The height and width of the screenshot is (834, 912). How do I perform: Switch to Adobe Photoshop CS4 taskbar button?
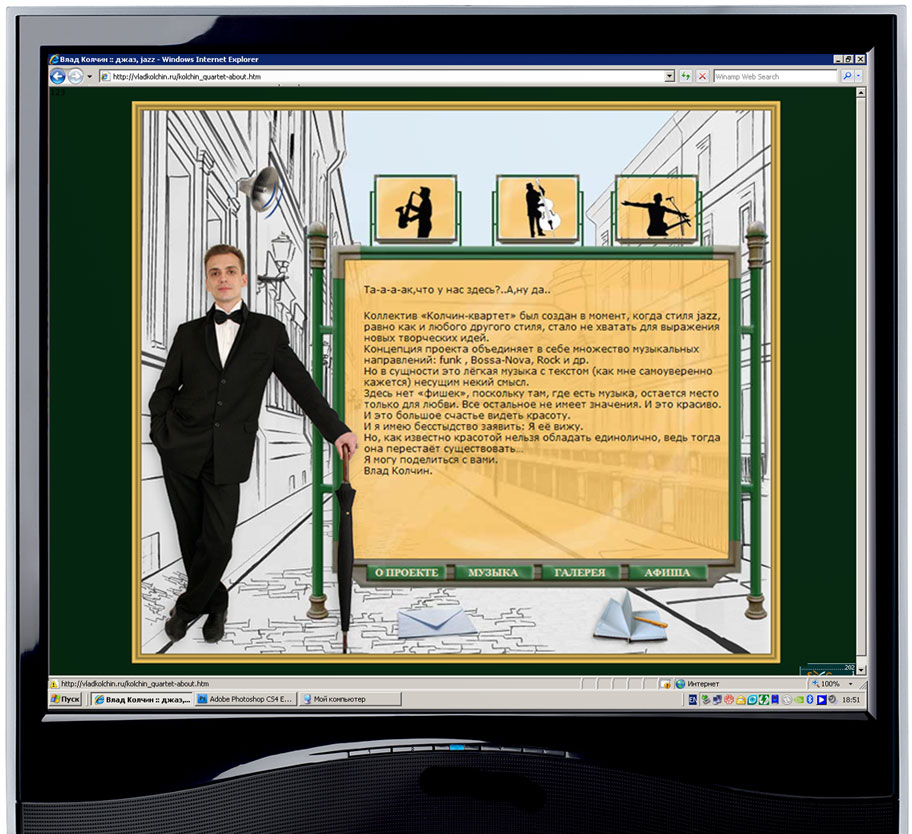pyautogui.click(x=245, y=699)
